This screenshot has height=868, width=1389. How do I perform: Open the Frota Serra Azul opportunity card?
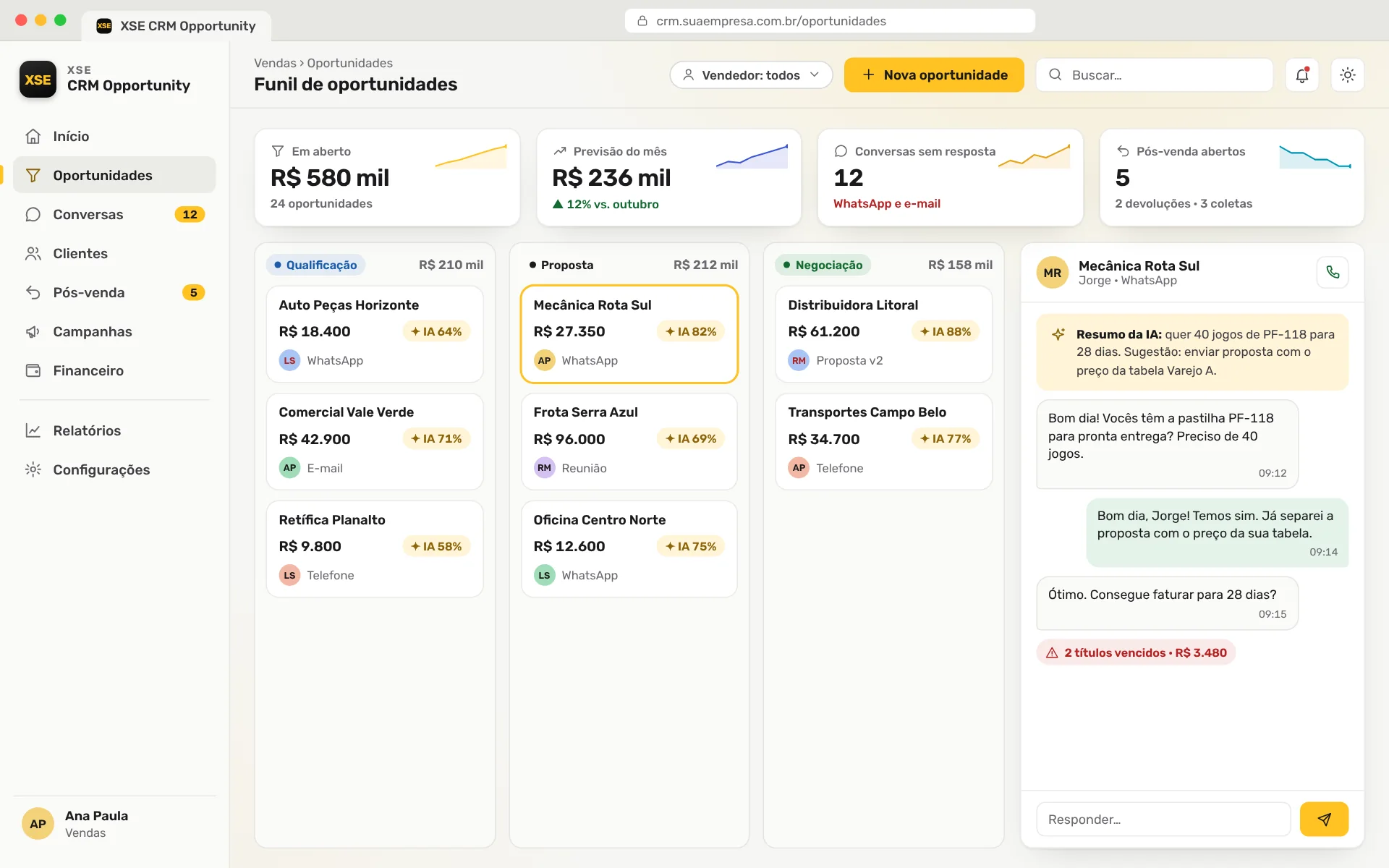click(x=629, y=441)
